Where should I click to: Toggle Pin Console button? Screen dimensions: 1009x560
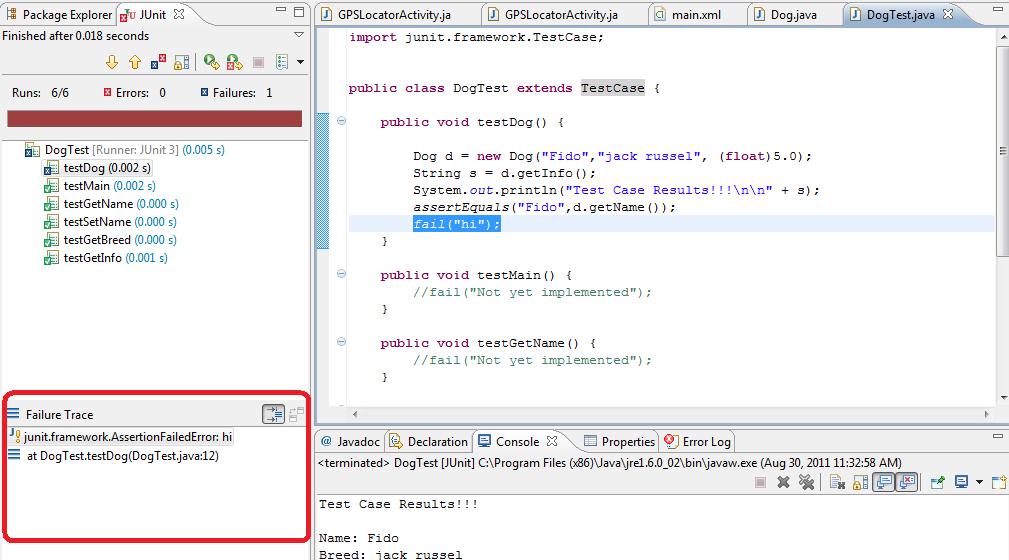938,482
